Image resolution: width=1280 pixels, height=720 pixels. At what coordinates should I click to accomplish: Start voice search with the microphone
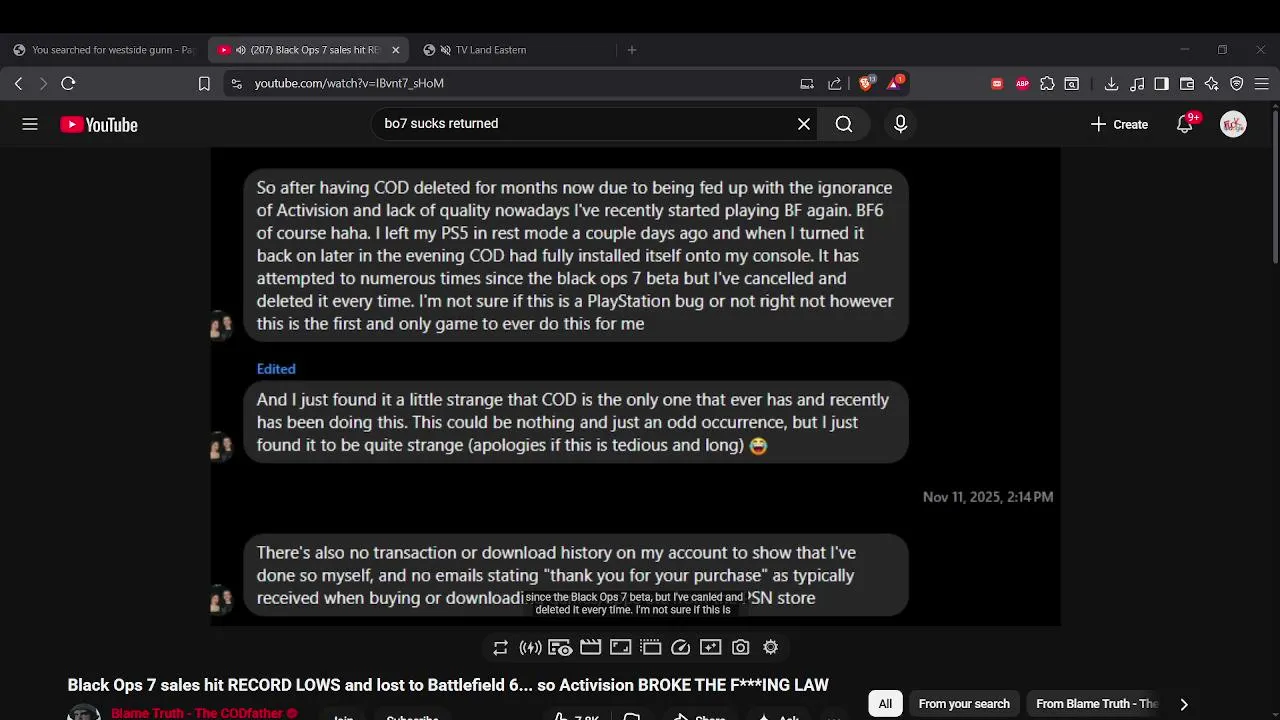(x=901, y=124)
